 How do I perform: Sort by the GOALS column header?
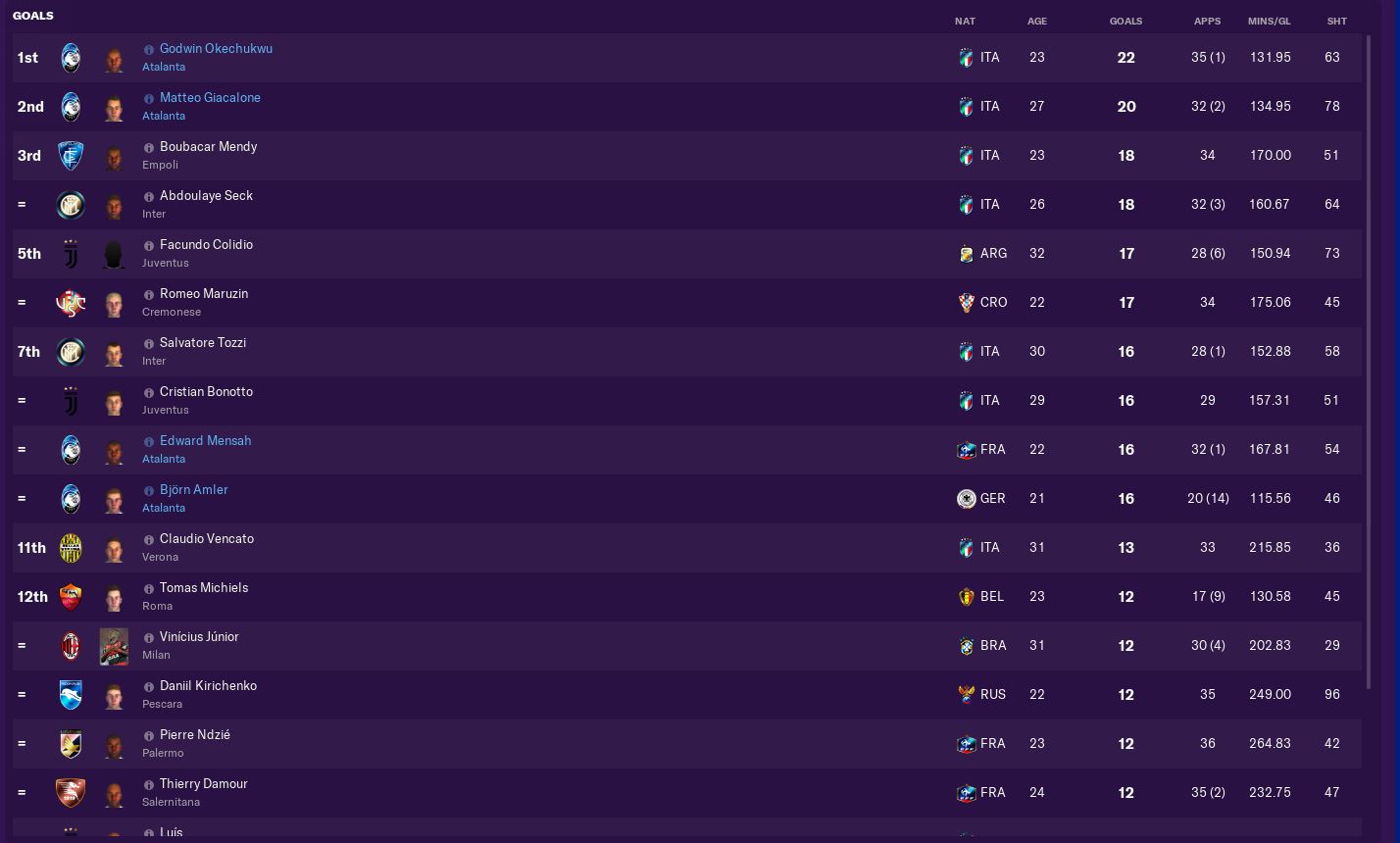click(1125, 21)
